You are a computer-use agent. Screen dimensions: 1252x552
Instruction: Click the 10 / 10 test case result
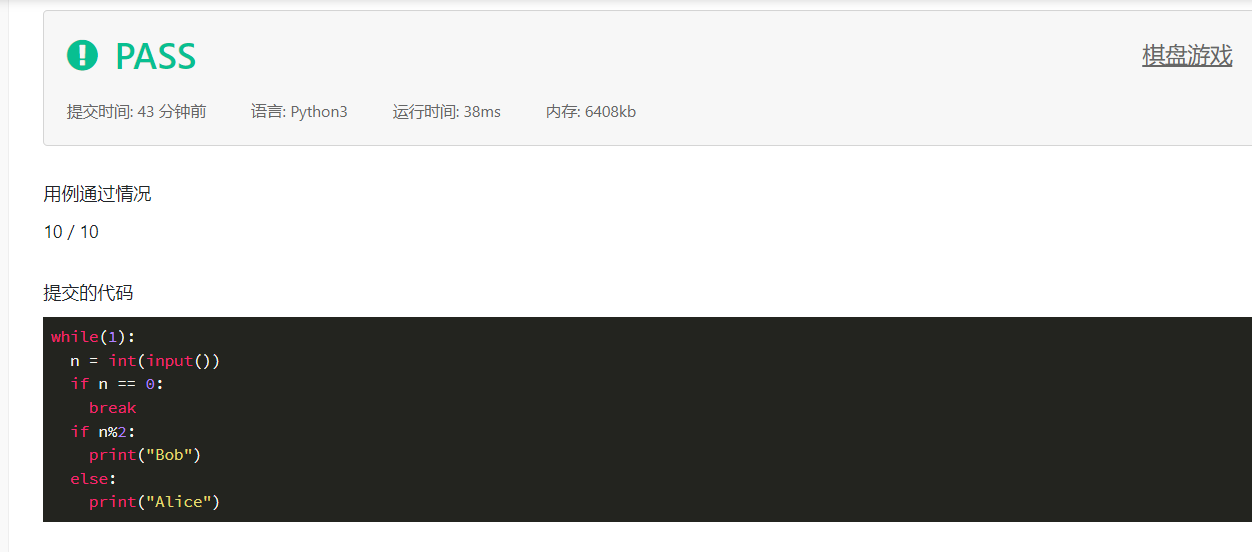[71, 232]
